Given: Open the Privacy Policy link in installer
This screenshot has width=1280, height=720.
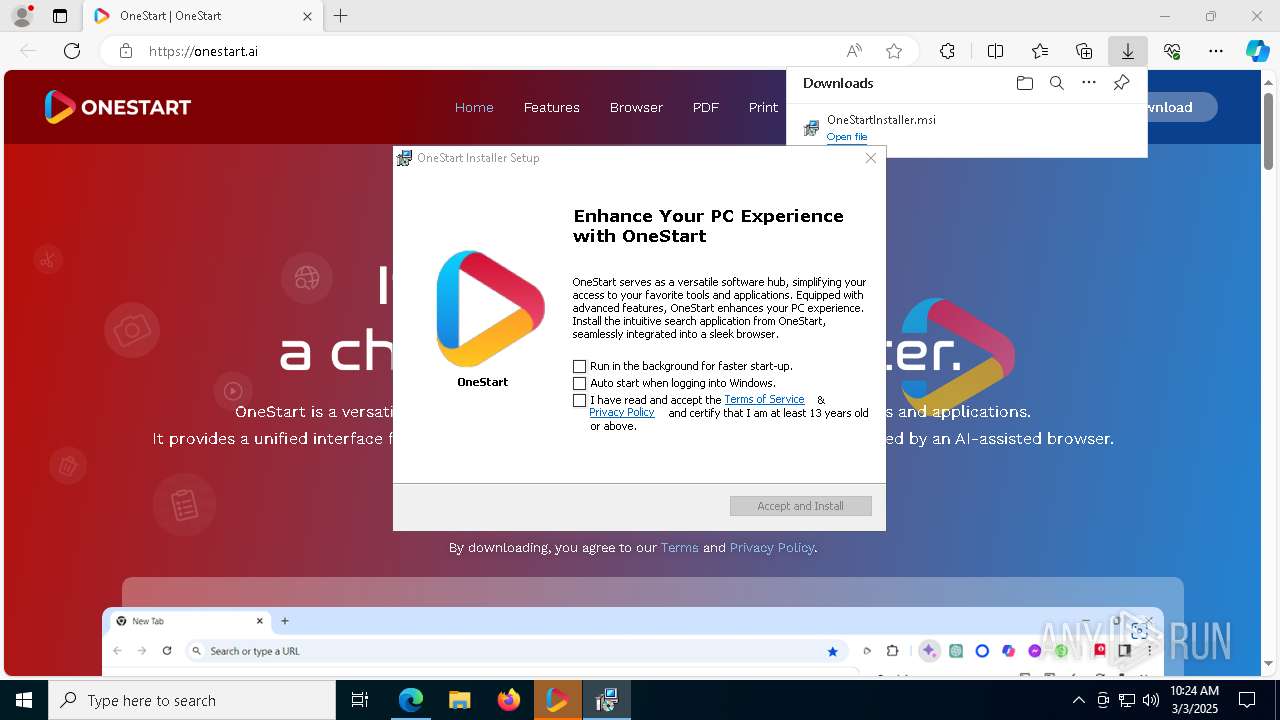Looking at the screenshot, I should 621,412.
